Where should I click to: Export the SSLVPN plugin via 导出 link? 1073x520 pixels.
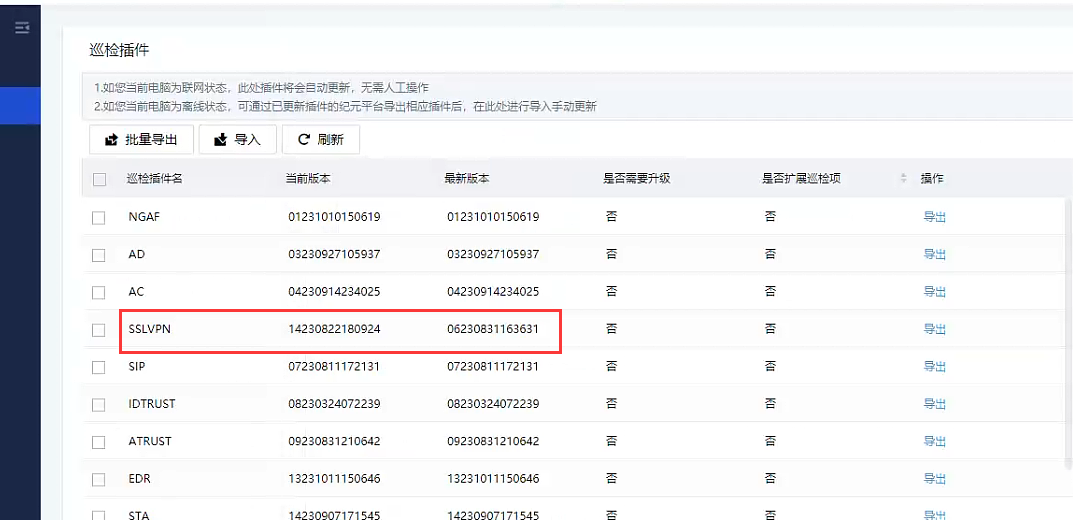934,329
